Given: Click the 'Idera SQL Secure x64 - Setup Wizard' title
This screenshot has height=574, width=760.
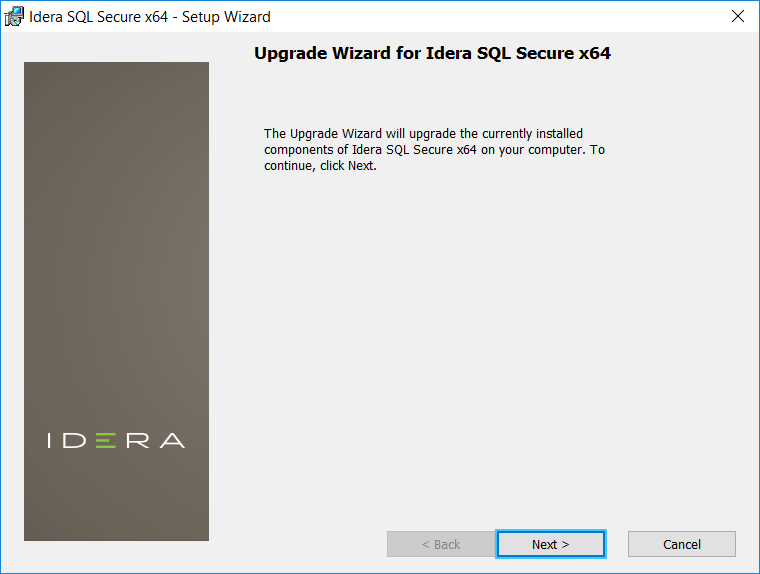Looking at the screenshot, I should pyautogui.click(x=150, y=17).
